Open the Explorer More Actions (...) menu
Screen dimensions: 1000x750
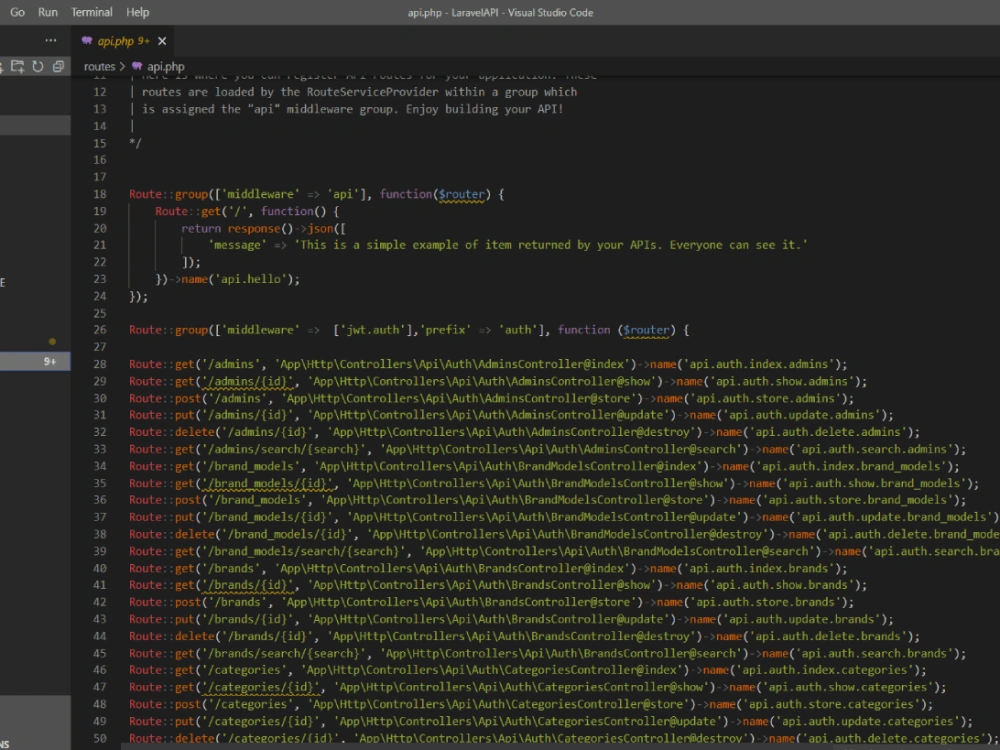click(x=50, y=40)
